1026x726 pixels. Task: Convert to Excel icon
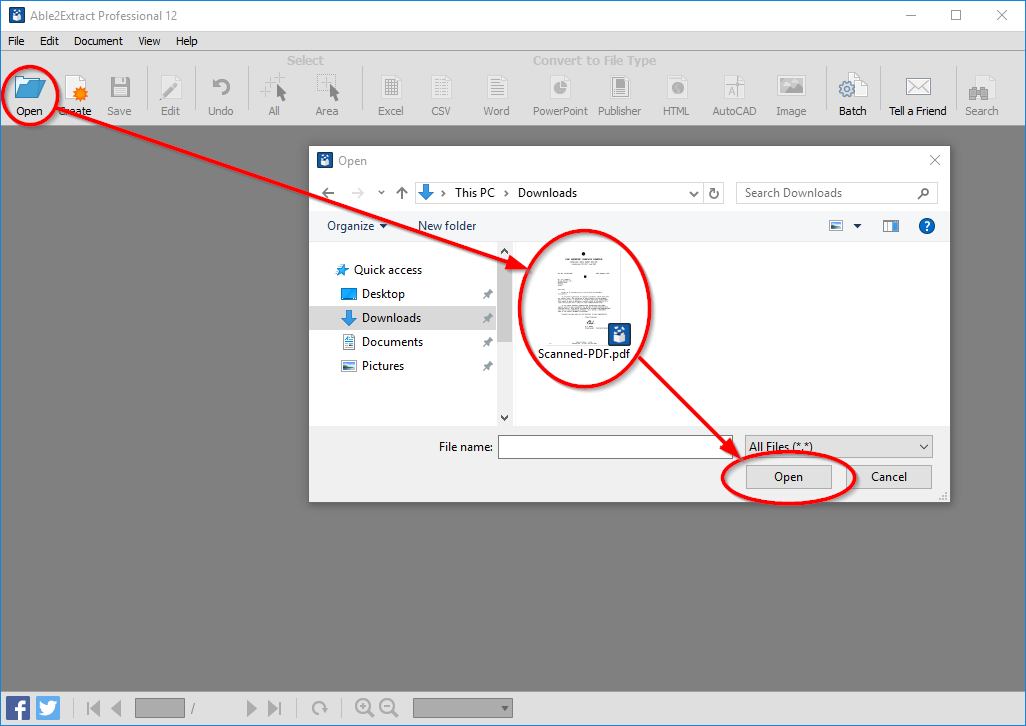(x=391, y=88)
